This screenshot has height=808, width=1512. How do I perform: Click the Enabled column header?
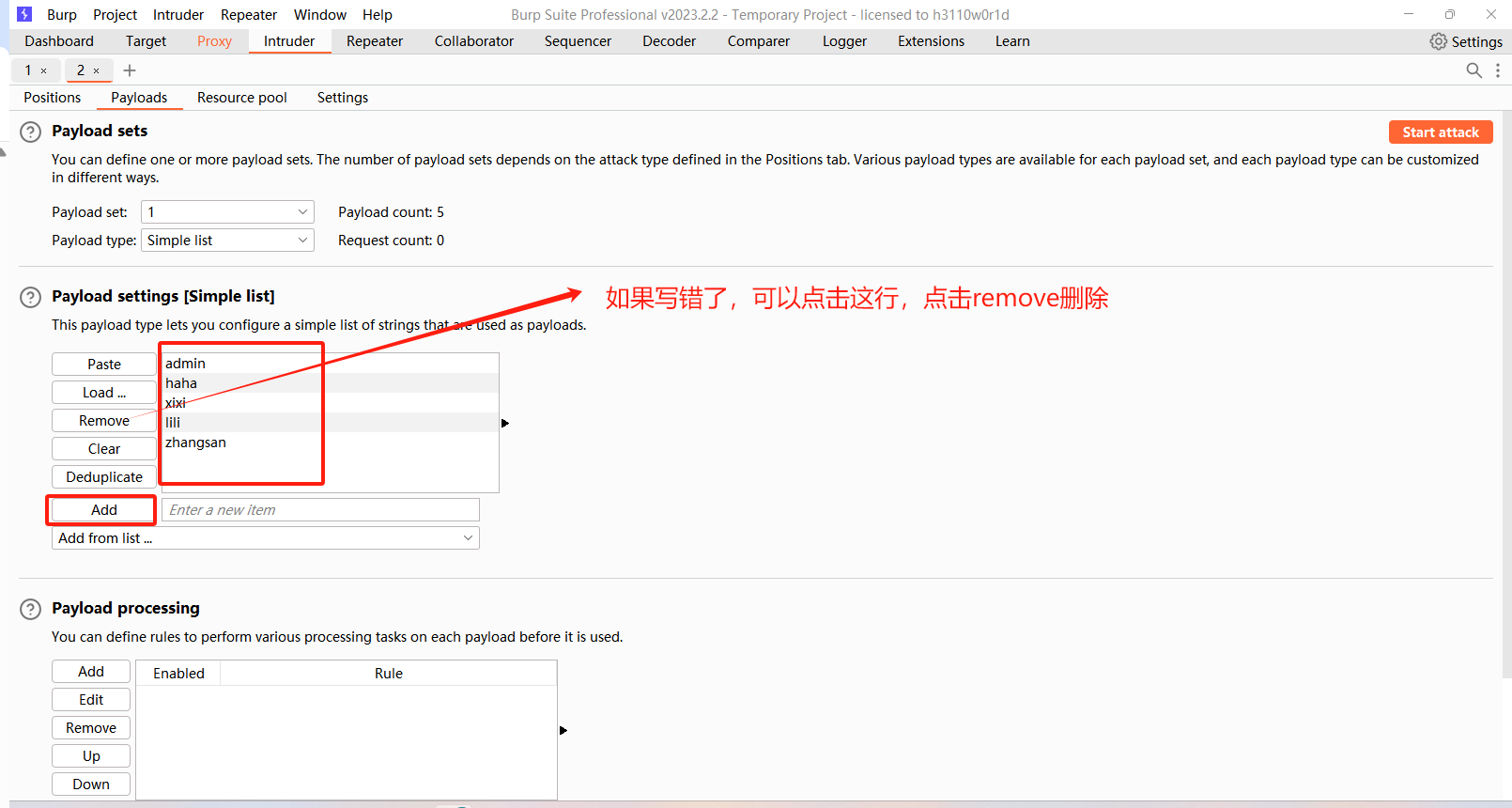(x=178, y=674)
